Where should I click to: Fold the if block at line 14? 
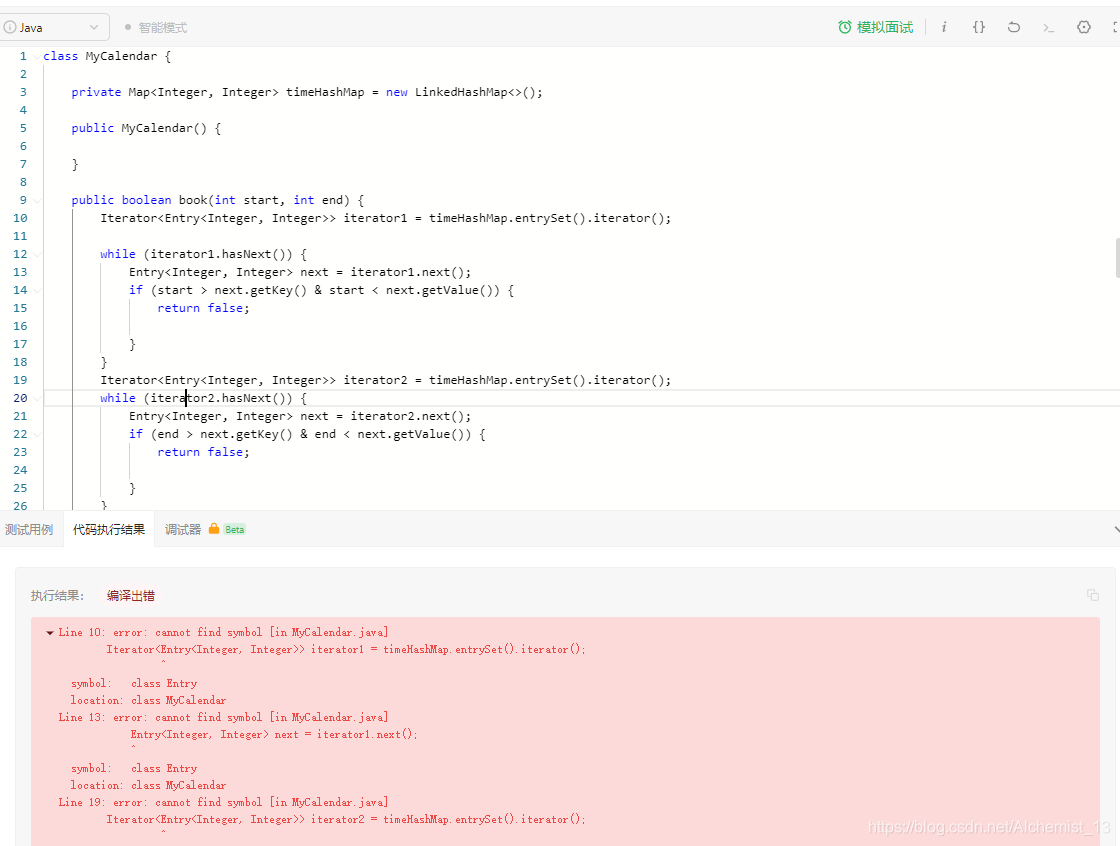[37, 290]
